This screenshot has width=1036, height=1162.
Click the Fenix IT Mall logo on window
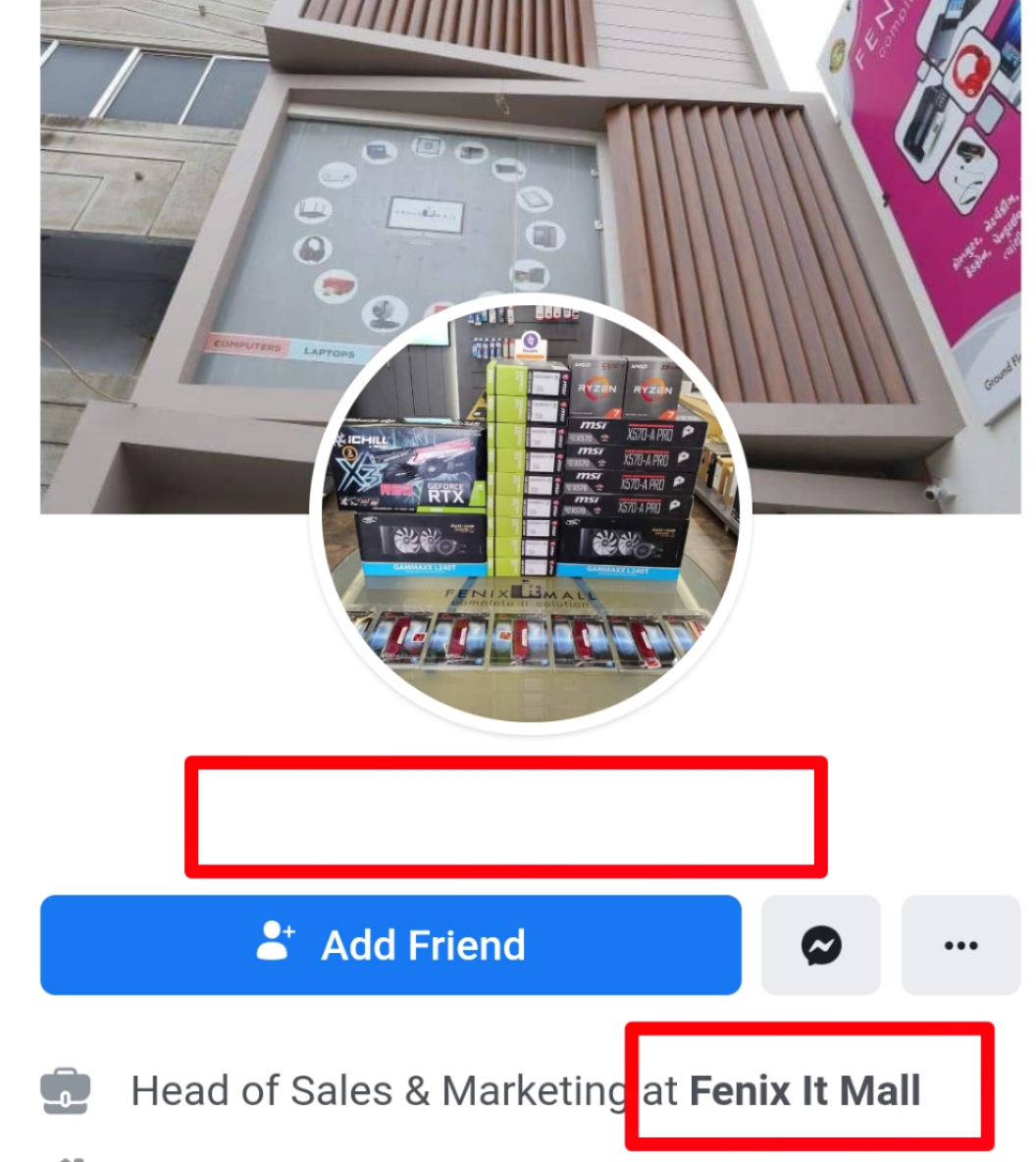pyautogui.click(x=426, y=215)
